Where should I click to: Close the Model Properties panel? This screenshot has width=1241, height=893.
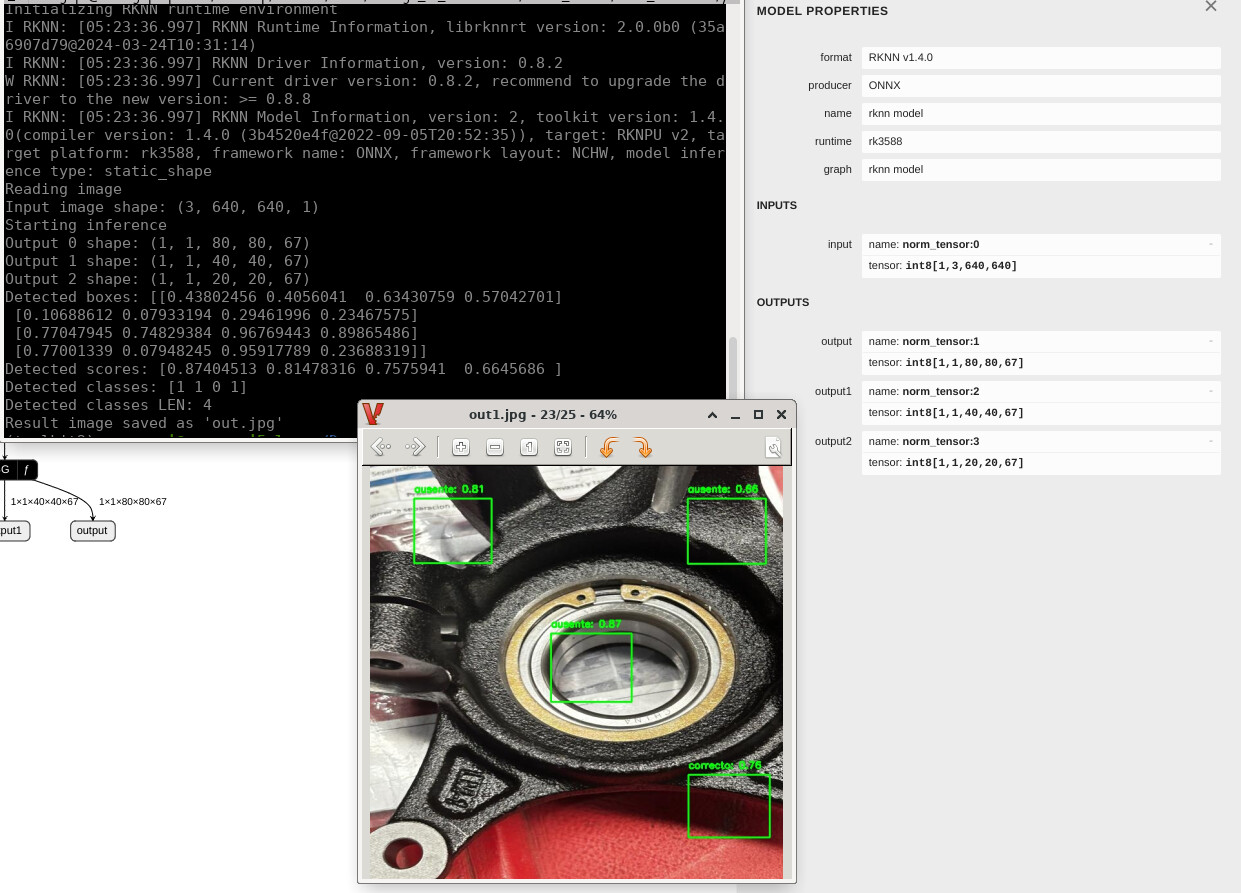pos(1211,7)
